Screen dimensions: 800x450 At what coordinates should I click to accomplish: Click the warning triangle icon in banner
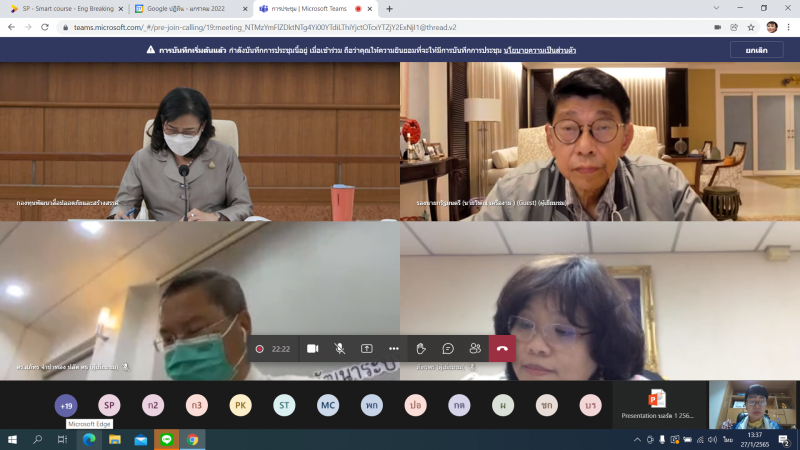click(x=151, y=49)
